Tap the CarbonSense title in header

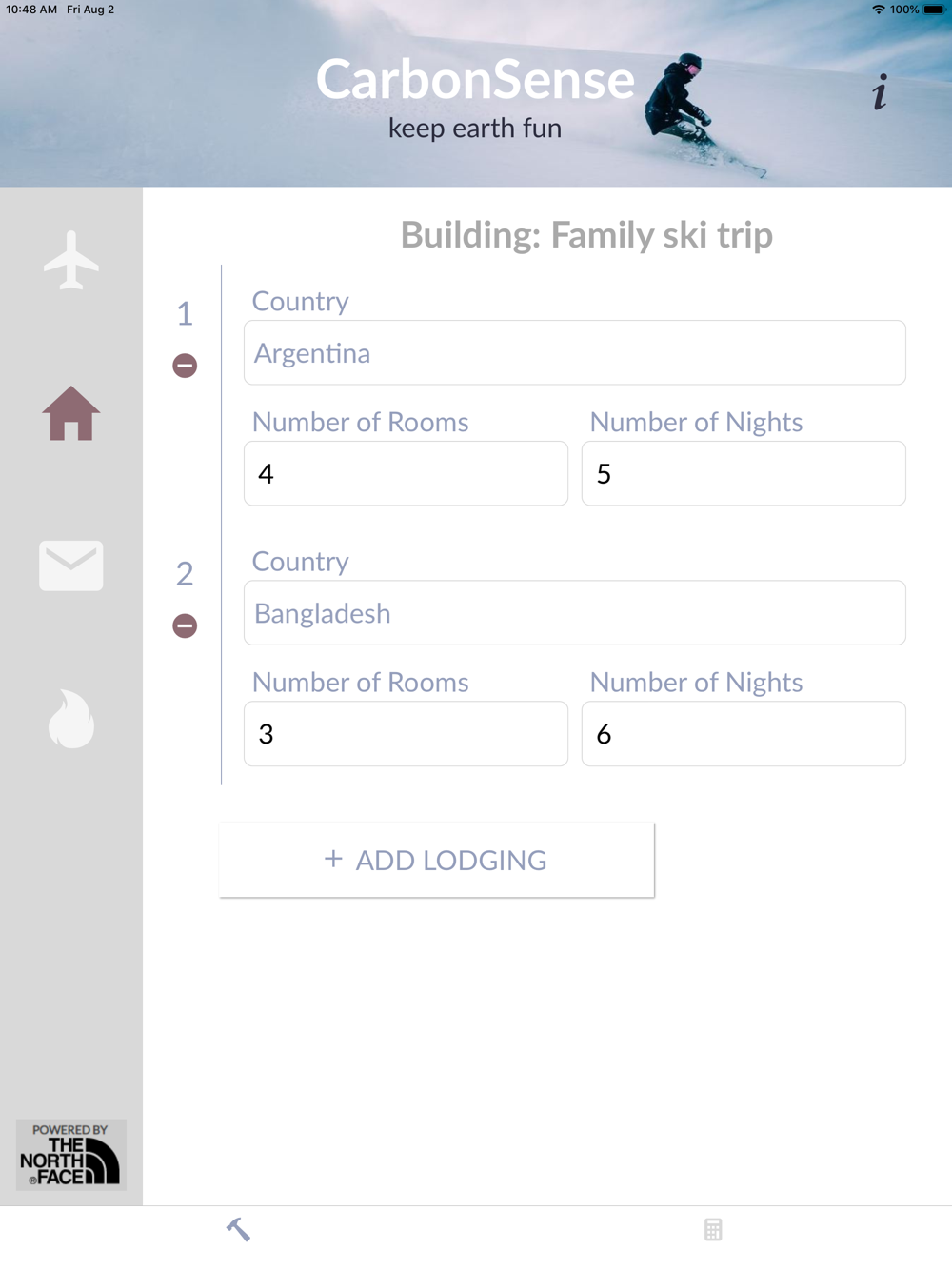[475, 80]
